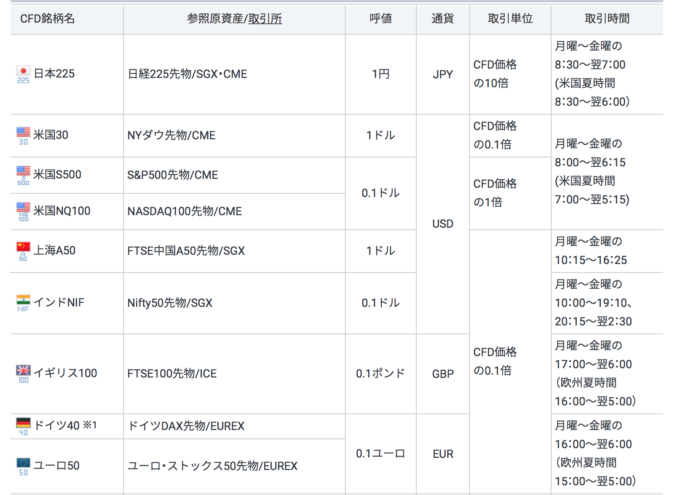Click the イギリス100 name text
Screen dimensions: 680x495
[65, 373]
